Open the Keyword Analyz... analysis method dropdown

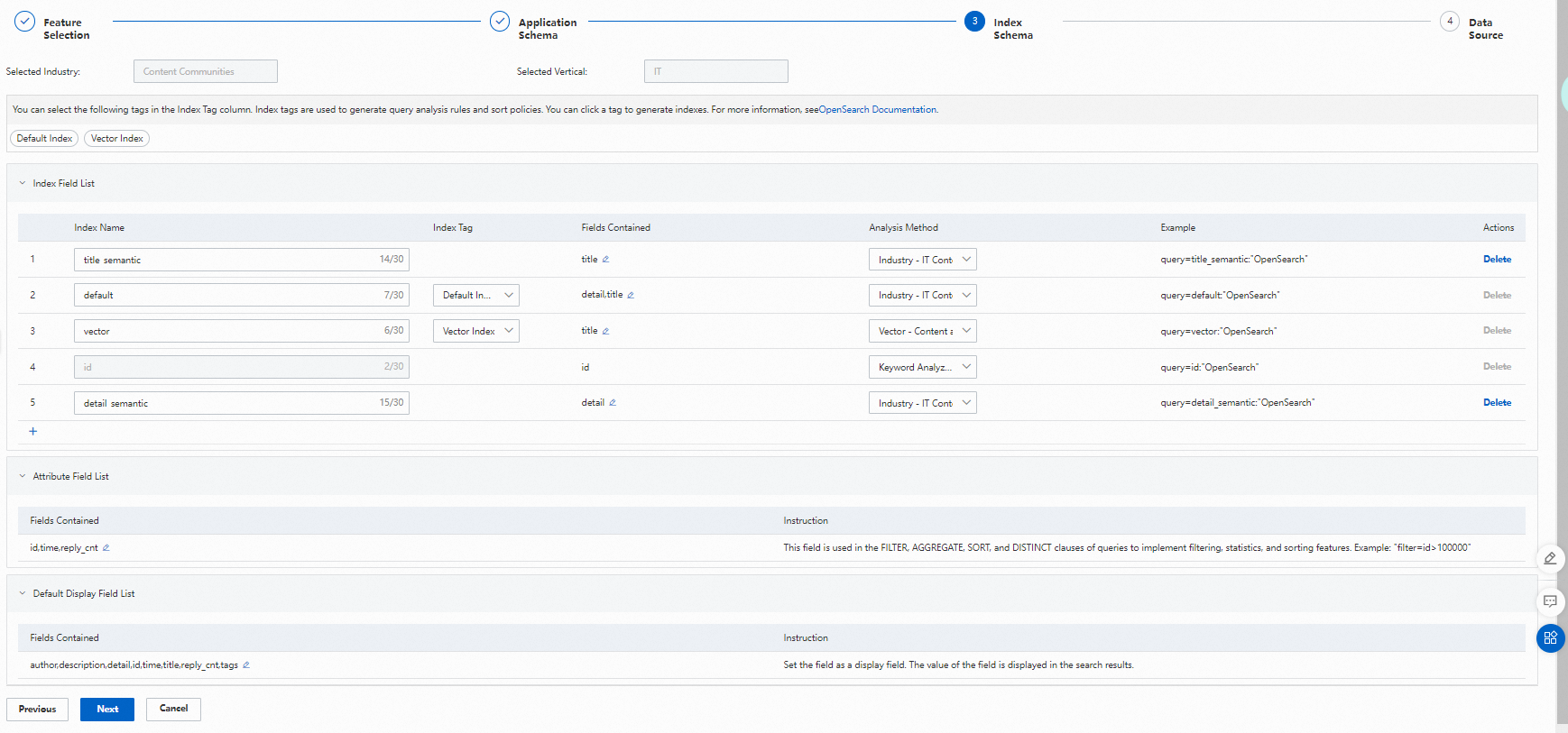pos(923,367)
